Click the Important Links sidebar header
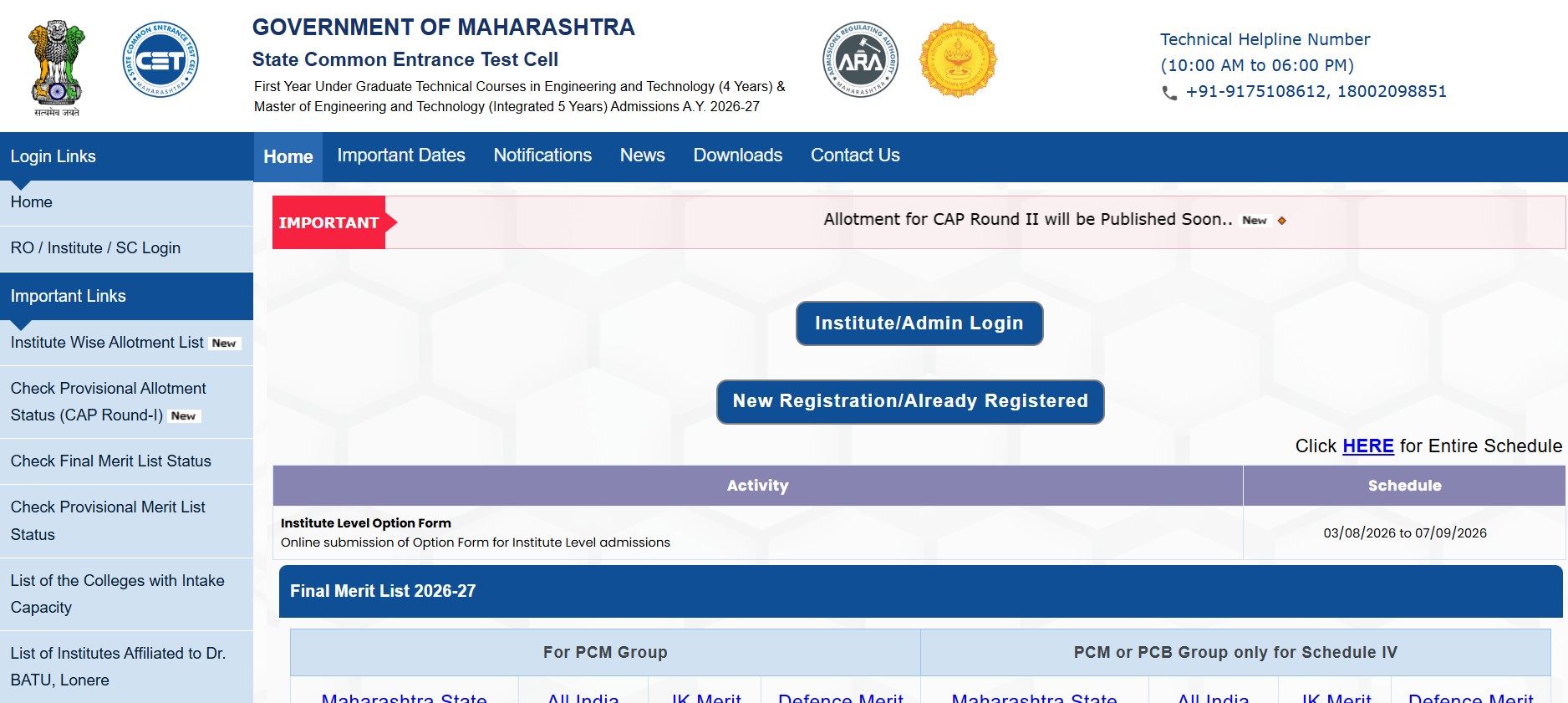 [x=126, y=296]
